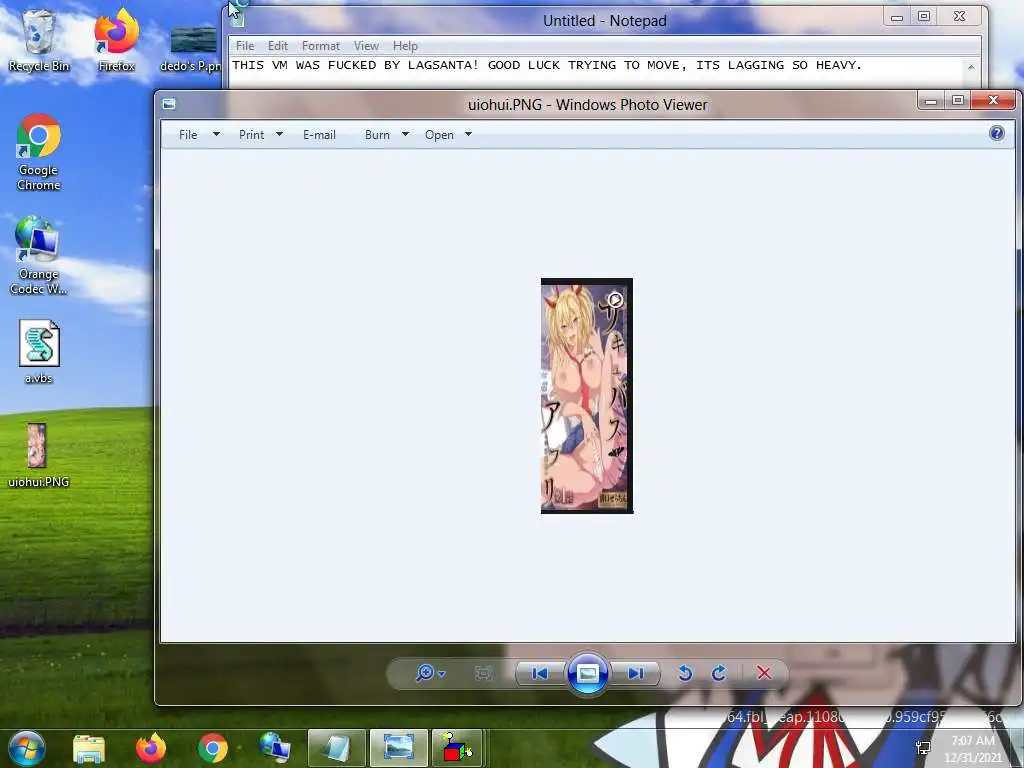Open the Recycle Bin desktop icon
This screenshot has height=768, width=1024.
point(38,40)
